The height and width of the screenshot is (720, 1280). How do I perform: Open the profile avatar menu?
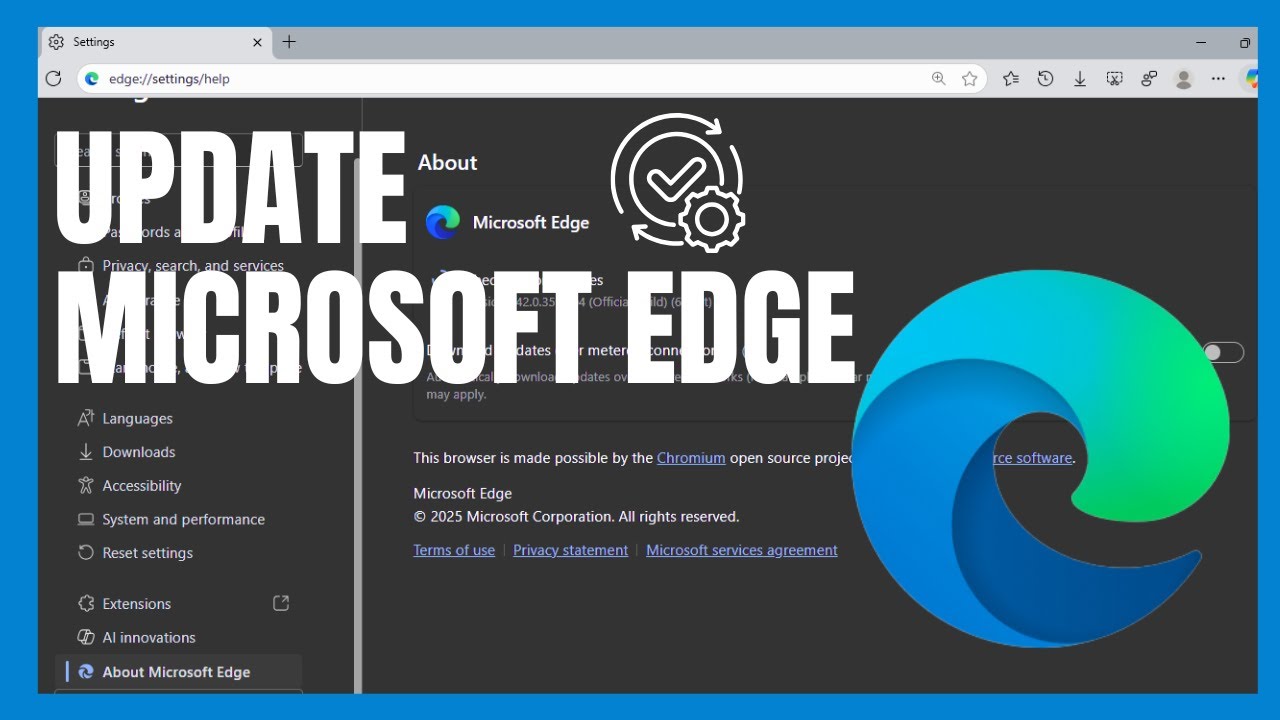coord(1183,78)
